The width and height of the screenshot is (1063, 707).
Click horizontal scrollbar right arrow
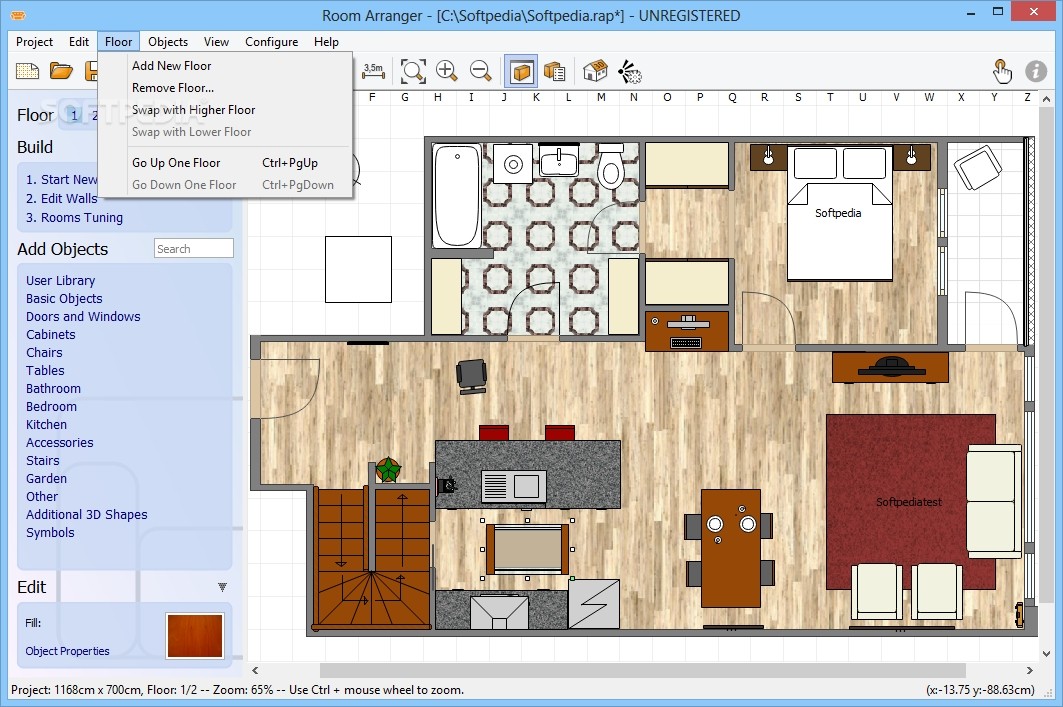[x=1029, y=670]
